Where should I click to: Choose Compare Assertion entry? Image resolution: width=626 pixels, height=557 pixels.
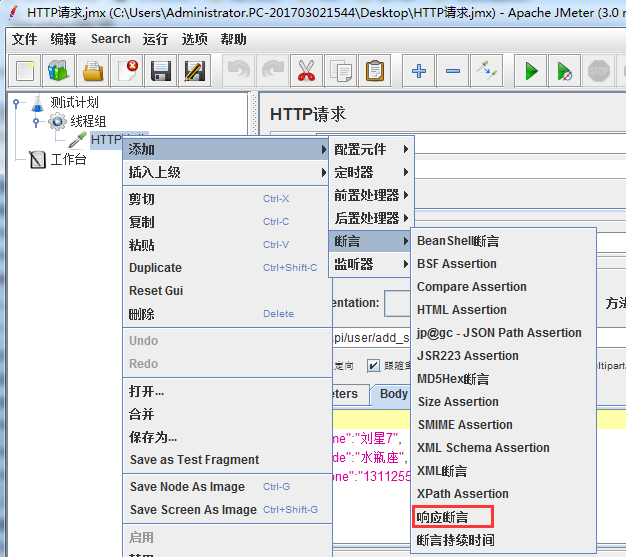(503, 287)
